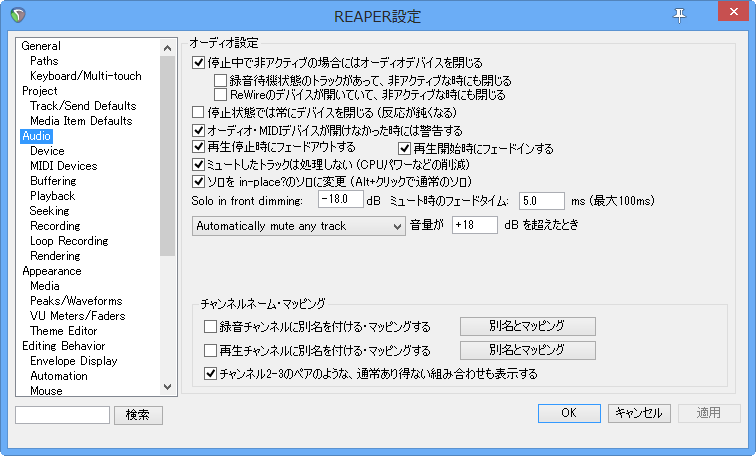The image size is (756, 456).
Task: Click the 検索 search button
Action: pos(138,415)
